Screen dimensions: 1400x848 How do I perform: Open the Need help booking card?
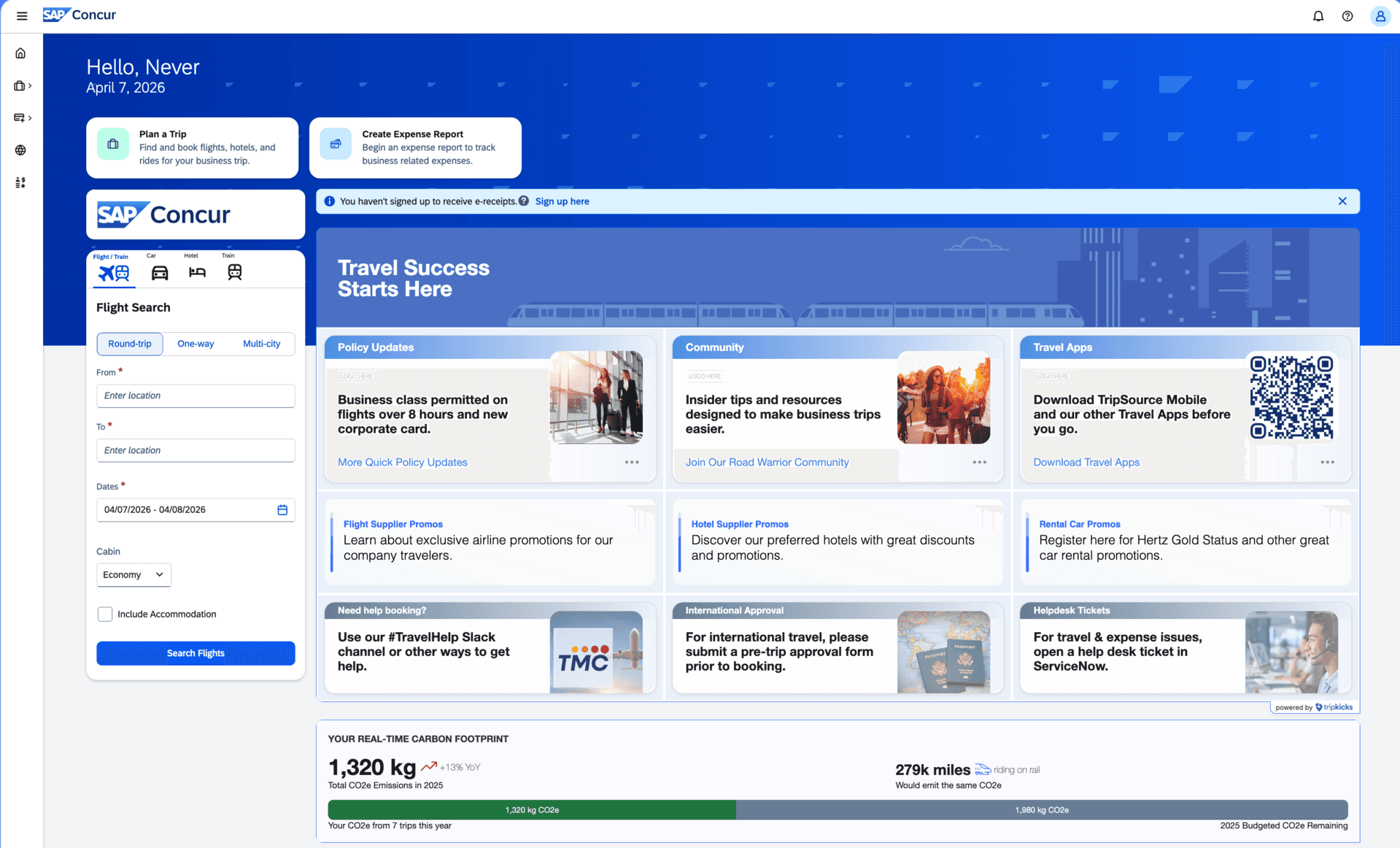pos(490,648)
